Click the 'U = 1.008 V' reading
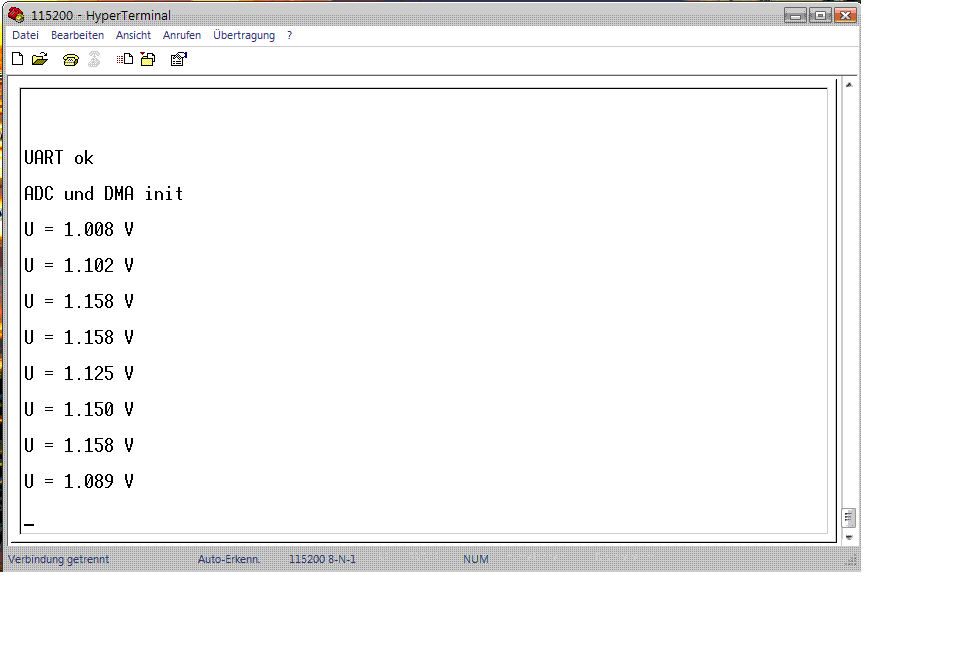961x648 pixels. [x=78, y=230]
